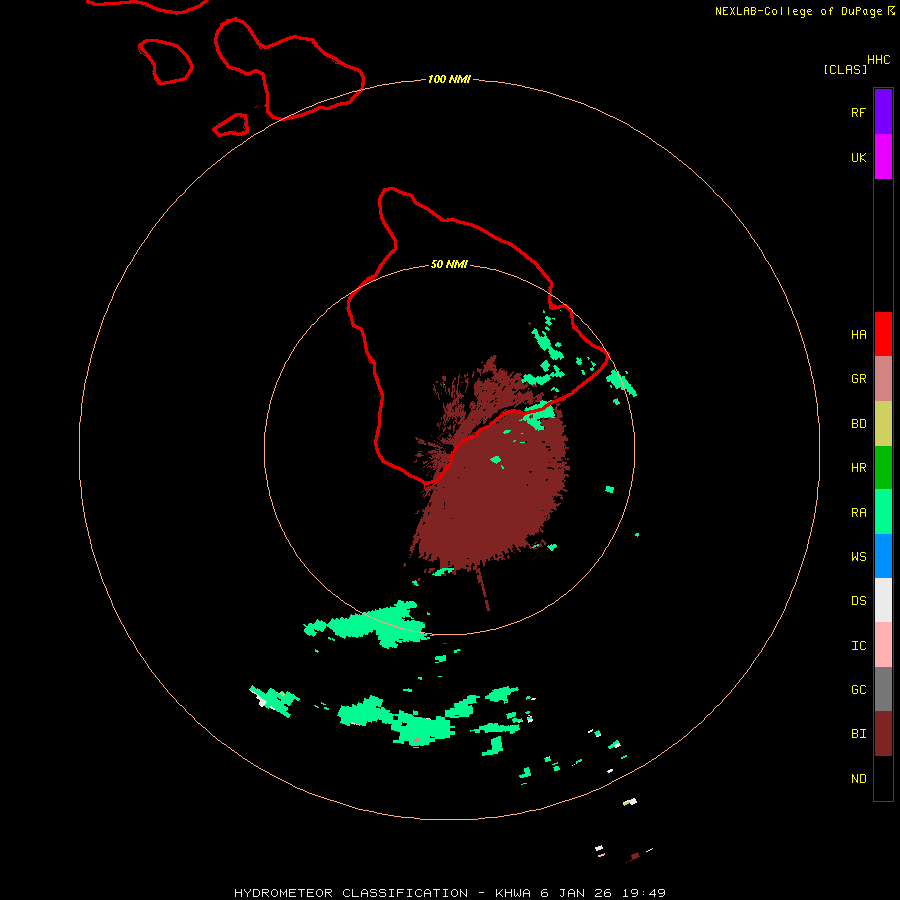Click the 50 NMI range ring label
Image resolution: width=900 pixels, height=900 pixels.
(x=449, y=264)
